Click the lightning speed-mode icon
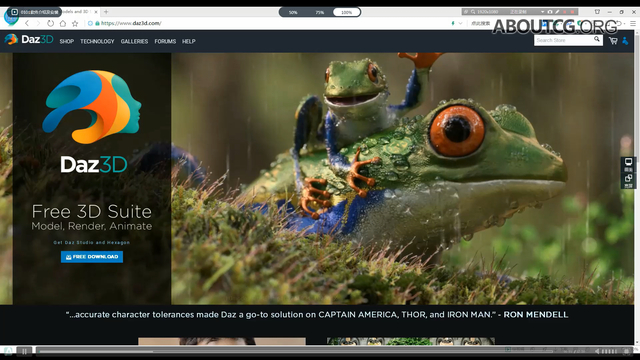This screenshot has width=640, height=360. pyautogui.click(x=453, y=23)
